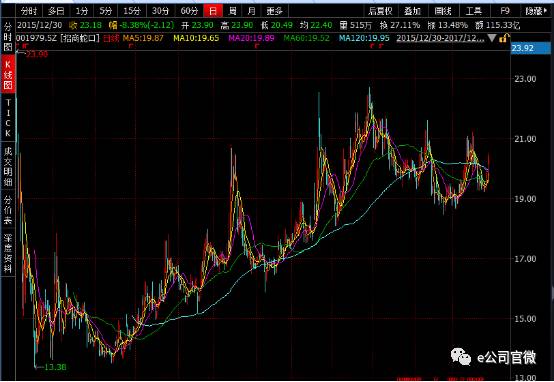Click the MA10:19.65 indicator label
The image size is (554, 382).
point(196,38)
